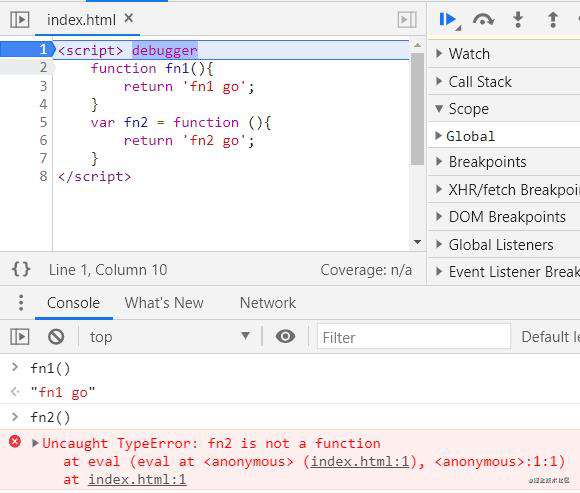
Task: Click the Coverage: n/a status text
Action: click(x=366, y=270)
